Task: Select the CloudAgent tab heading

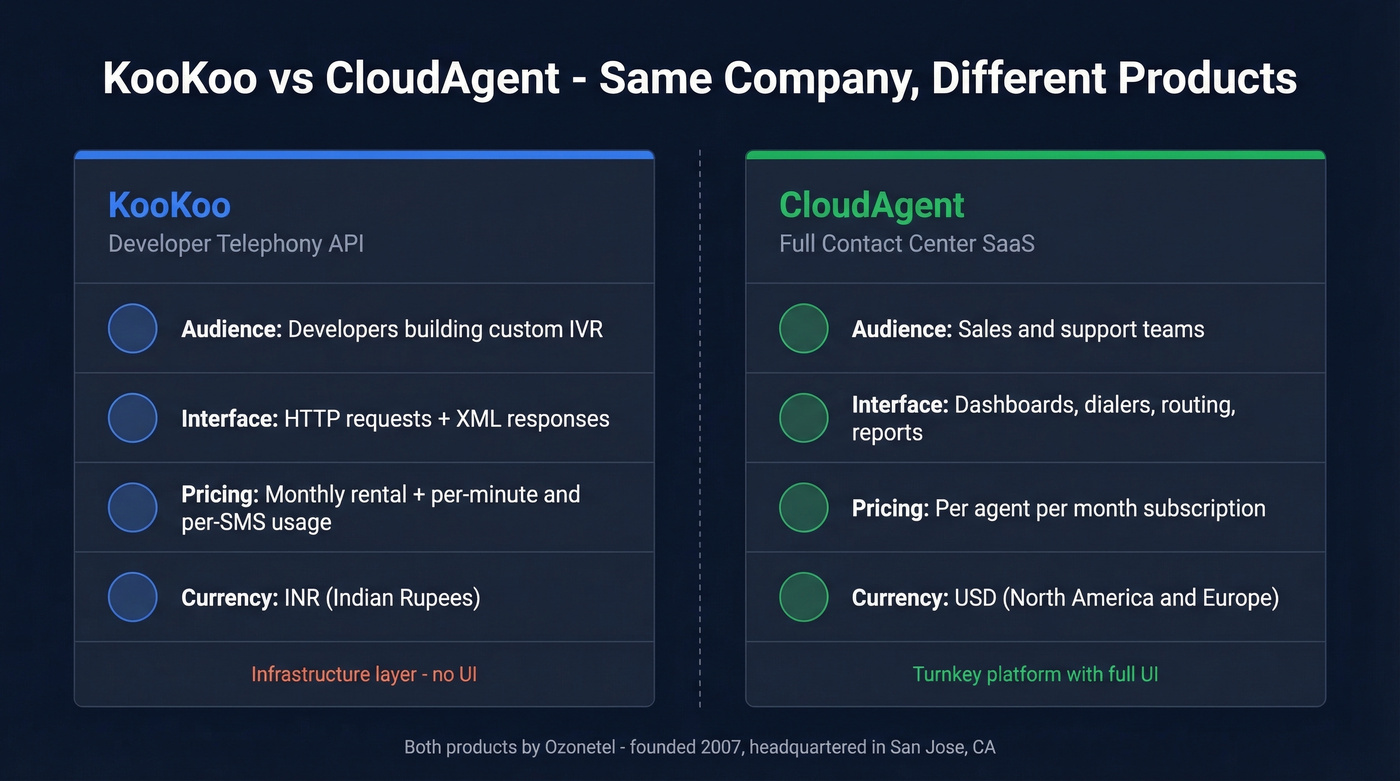Action: click(871, 205)
